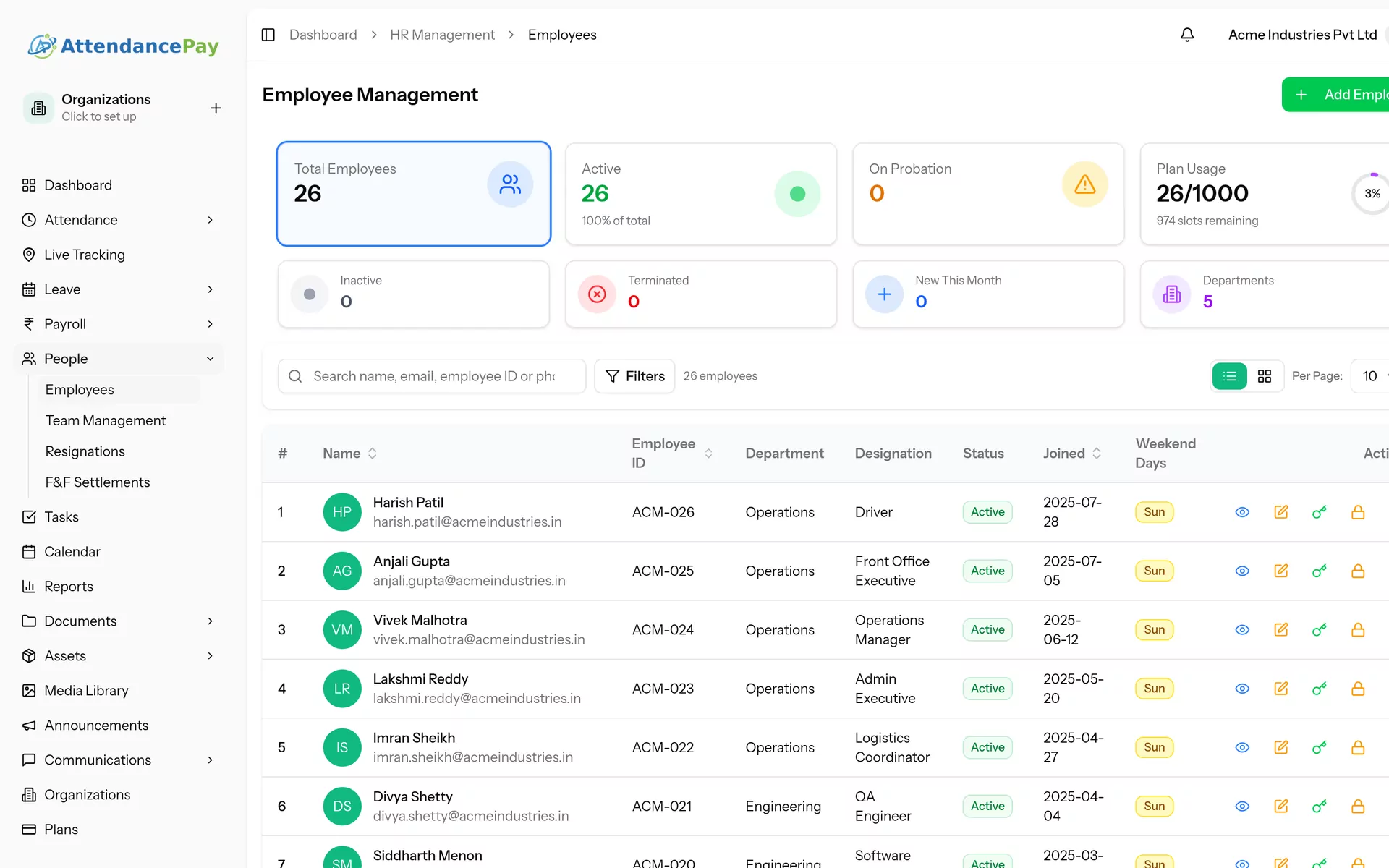Go to HR Management breadcrumb link

coord(442,35)
